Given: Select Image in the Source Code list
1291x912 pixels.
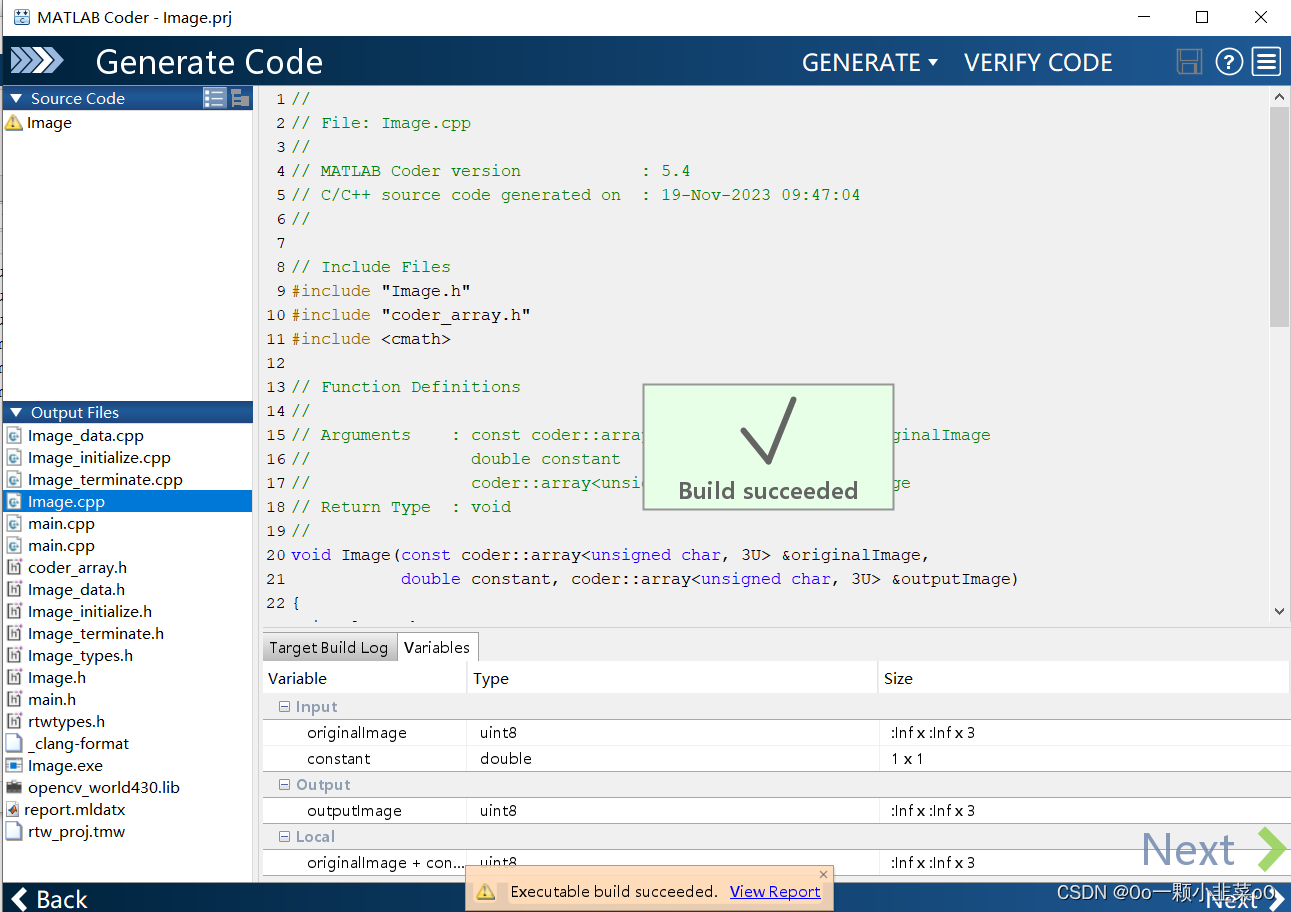Looking at the screenshot, I should point(49,122).
